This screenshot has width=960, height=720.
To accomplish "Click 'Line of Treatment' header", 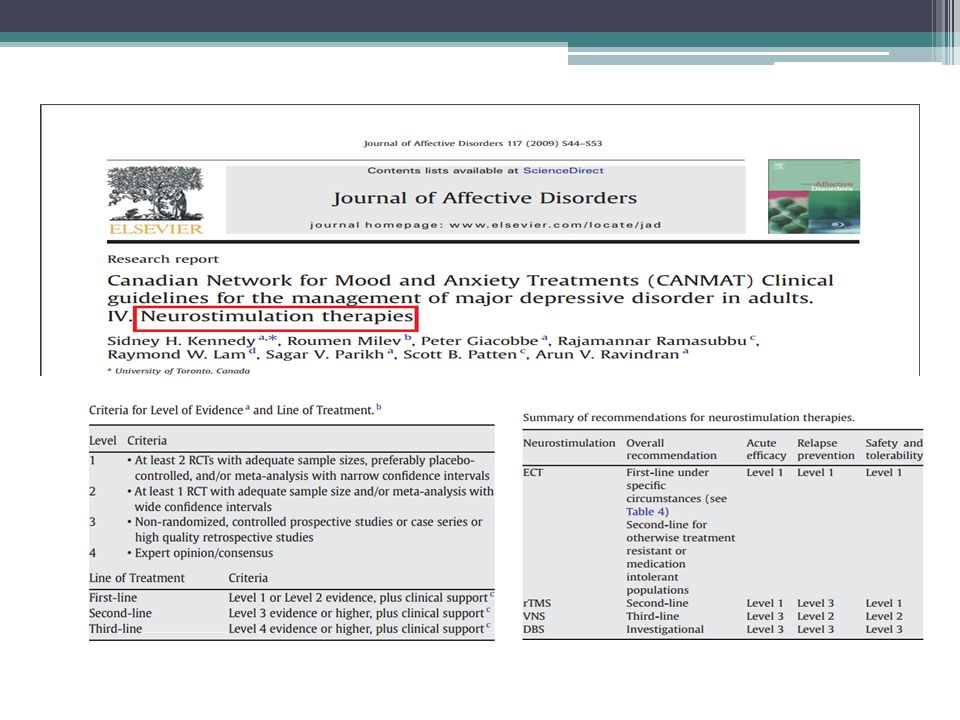I will click(137, 578).
